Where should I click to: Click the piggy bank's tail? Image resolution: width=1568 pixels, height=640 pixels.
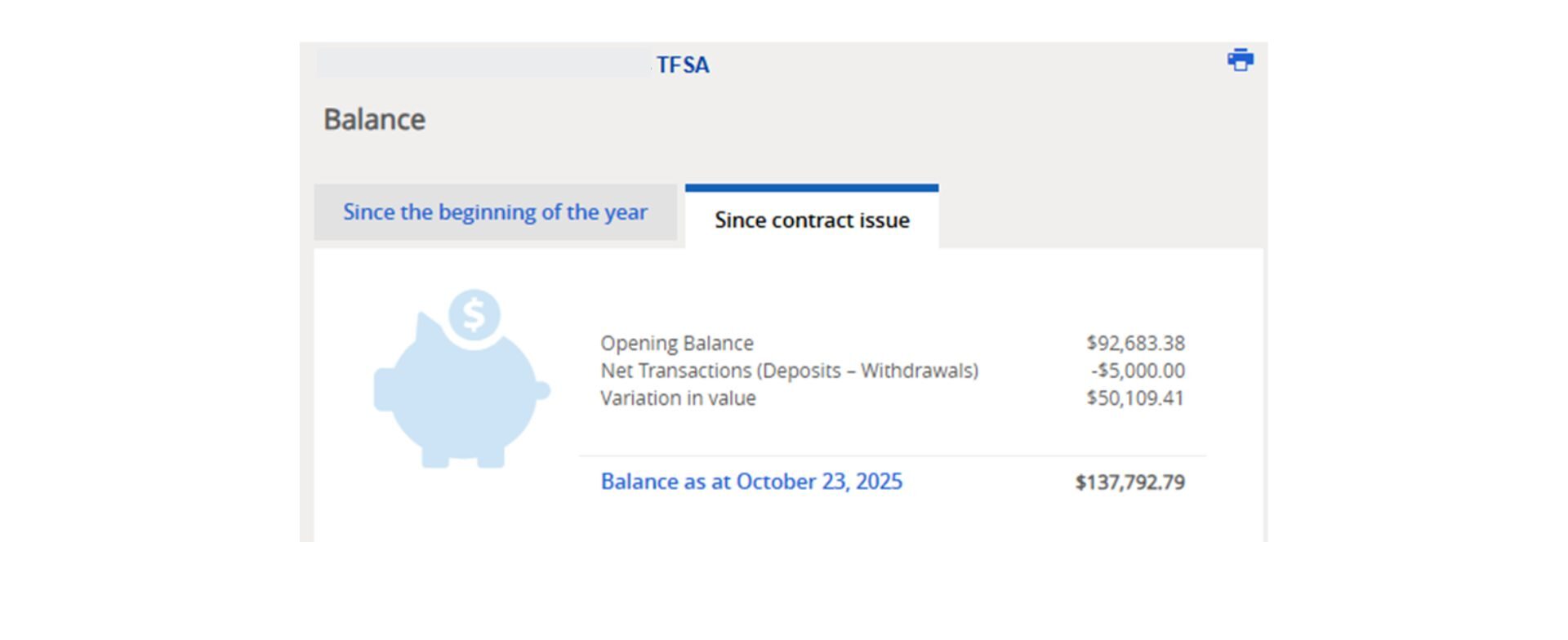(542, 390)
